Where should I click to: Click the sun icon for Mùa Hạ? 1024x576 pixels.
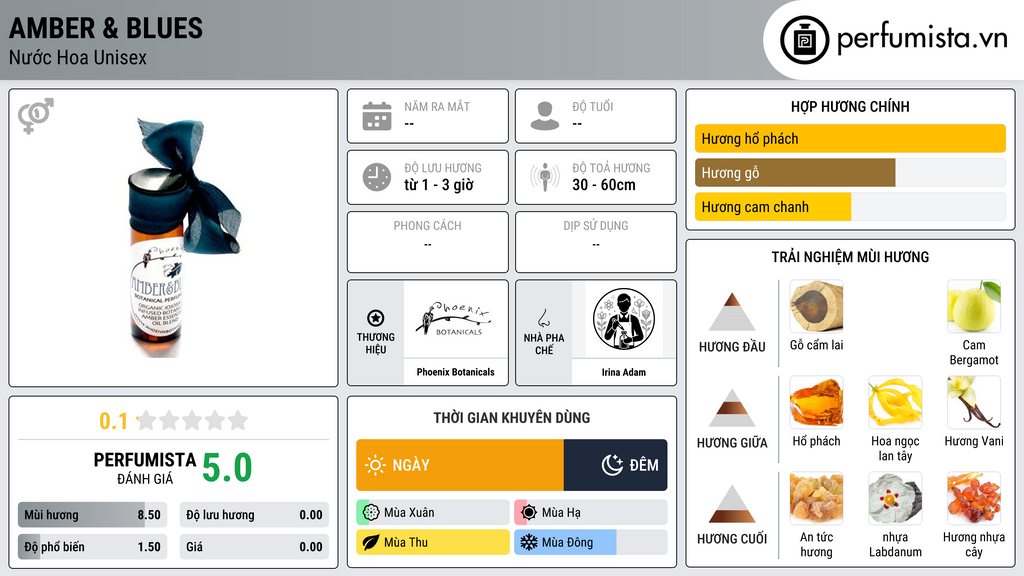tap(529, 513)
